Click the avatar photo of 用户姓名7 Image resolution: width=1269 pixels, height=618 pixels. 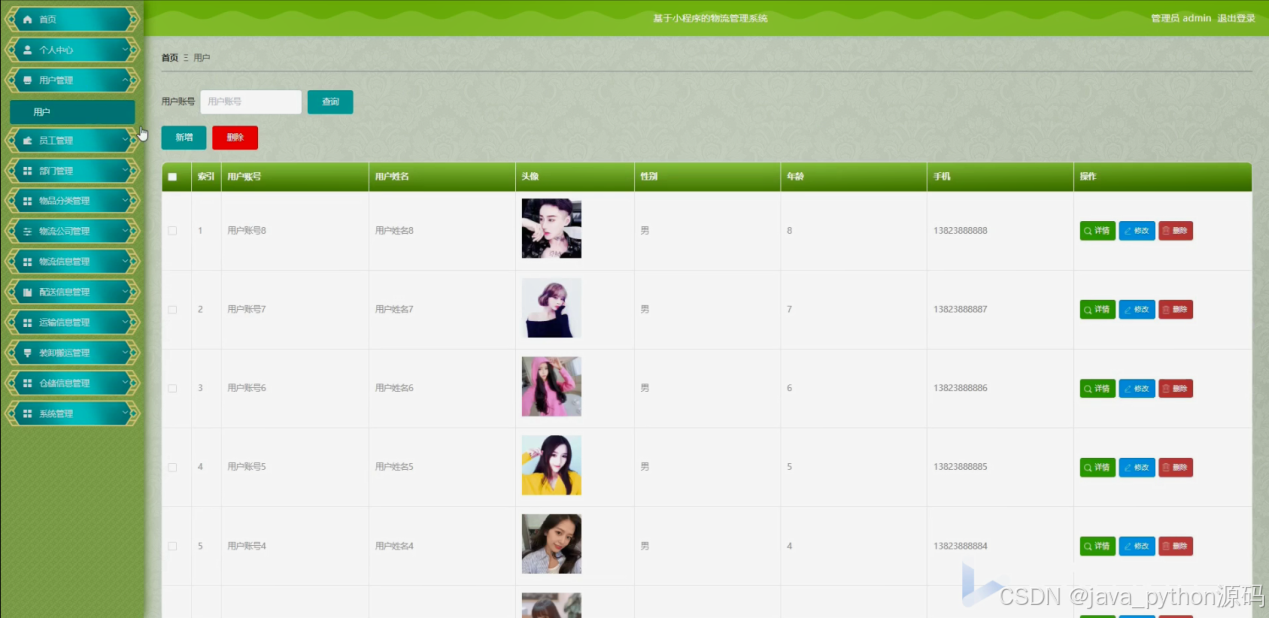[x=551, y=308]
